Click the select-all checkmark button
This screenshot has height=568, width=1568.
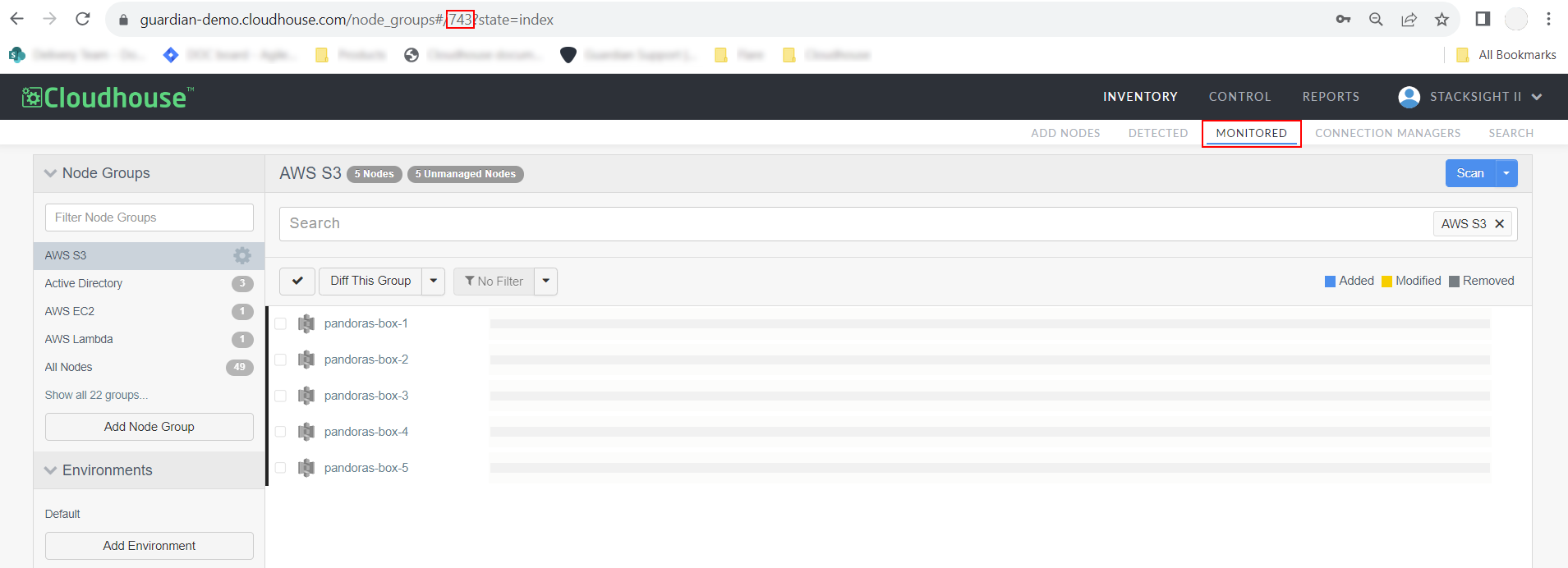(x=297, y=281)
